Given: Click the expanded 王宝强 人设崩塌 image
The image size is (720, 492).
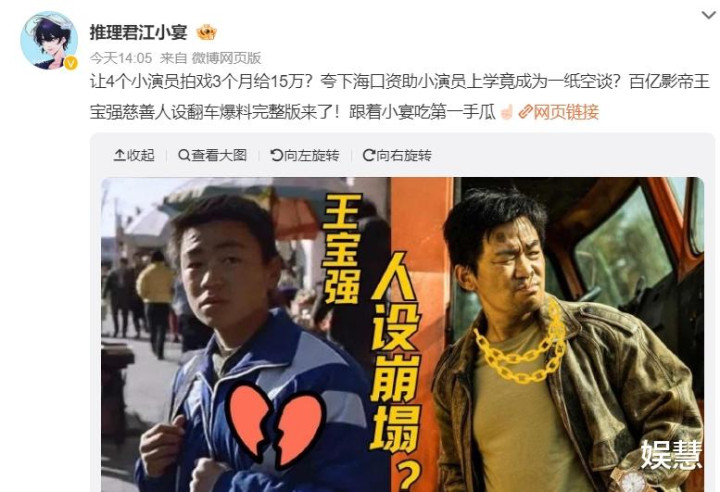Looking at the screenshot, I should [x=402, y=334].
